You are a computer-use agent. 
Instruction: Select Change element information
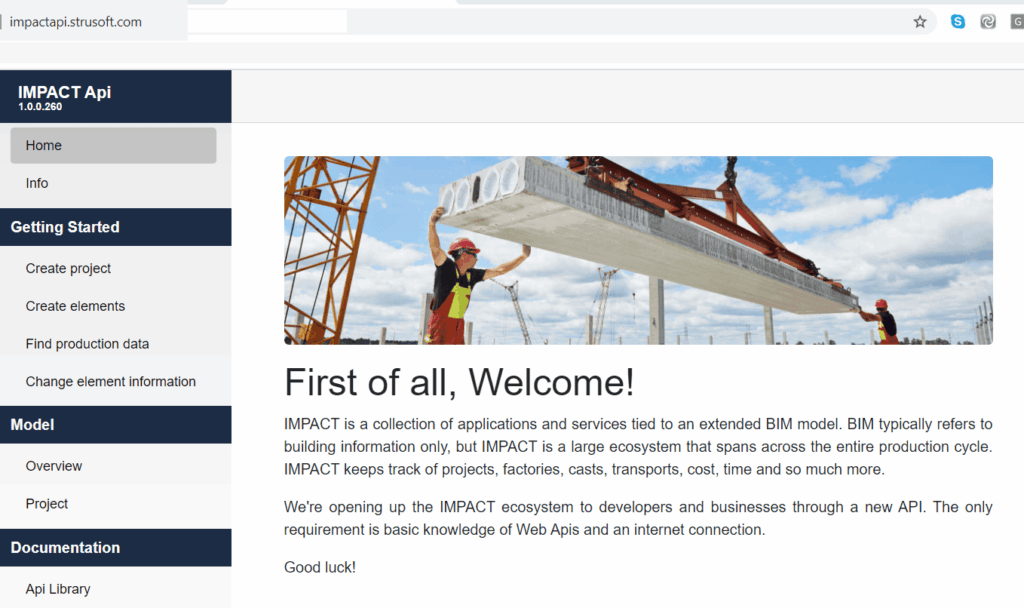point(110,382)
